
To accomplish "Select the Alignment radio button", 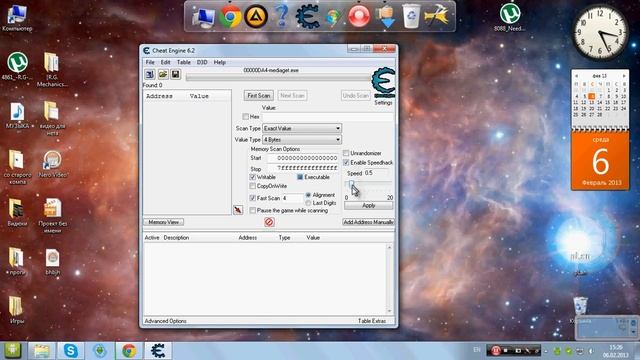I will 308,195.
